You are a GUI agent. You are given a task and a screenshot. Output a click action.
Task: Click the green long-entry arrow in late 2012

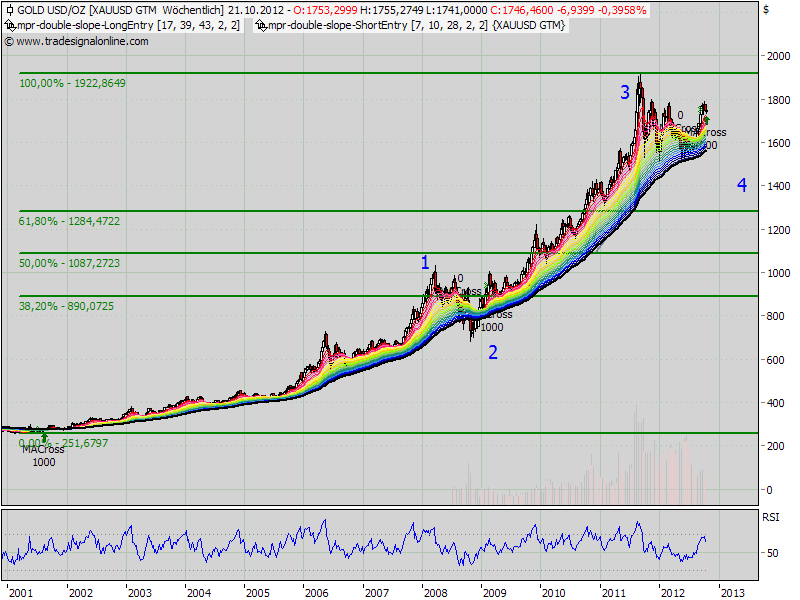click(x=707, y=120)
